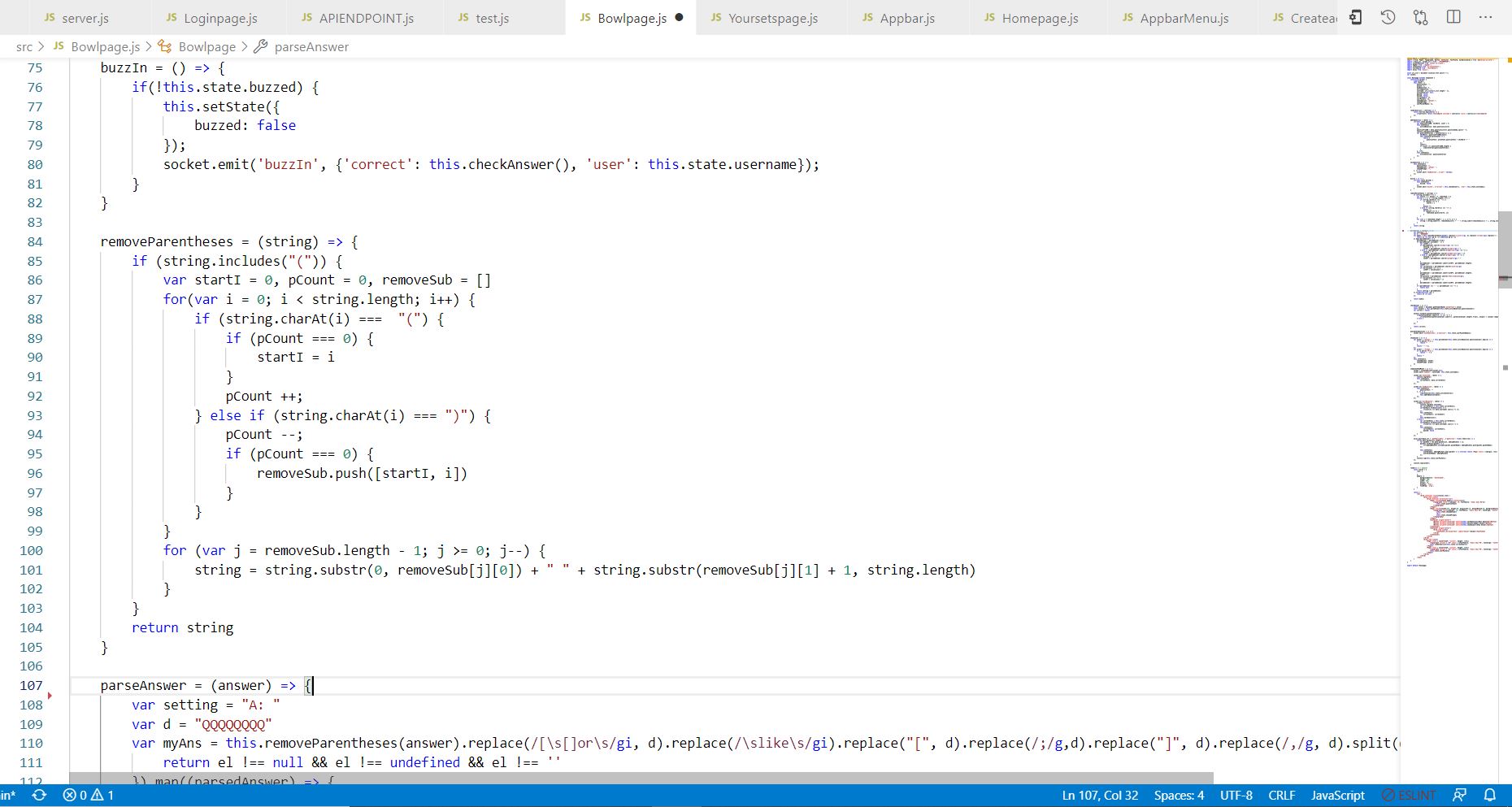Expand the Bowlpage class breadcrumb
Viewport: 1512px width, 807px height.
(x=198, y=47)
